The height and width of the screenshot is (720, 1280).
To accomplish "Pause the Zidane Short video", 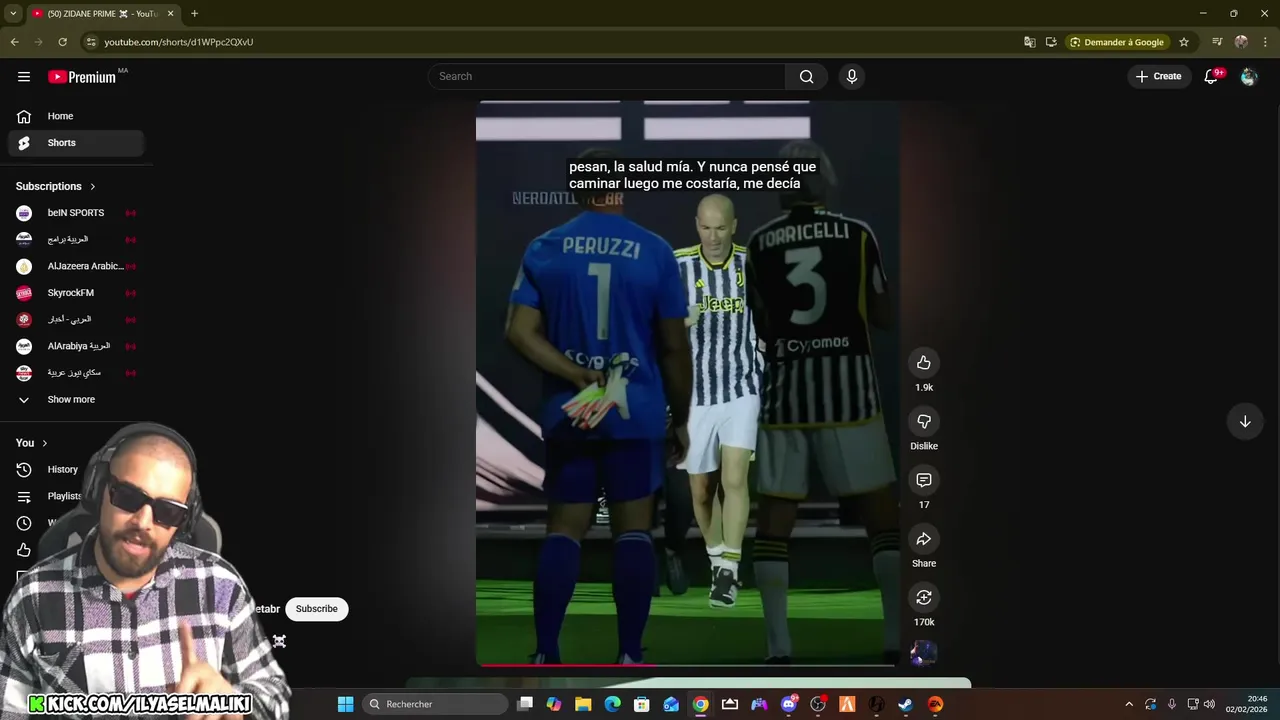I will (x=687, y=384).
